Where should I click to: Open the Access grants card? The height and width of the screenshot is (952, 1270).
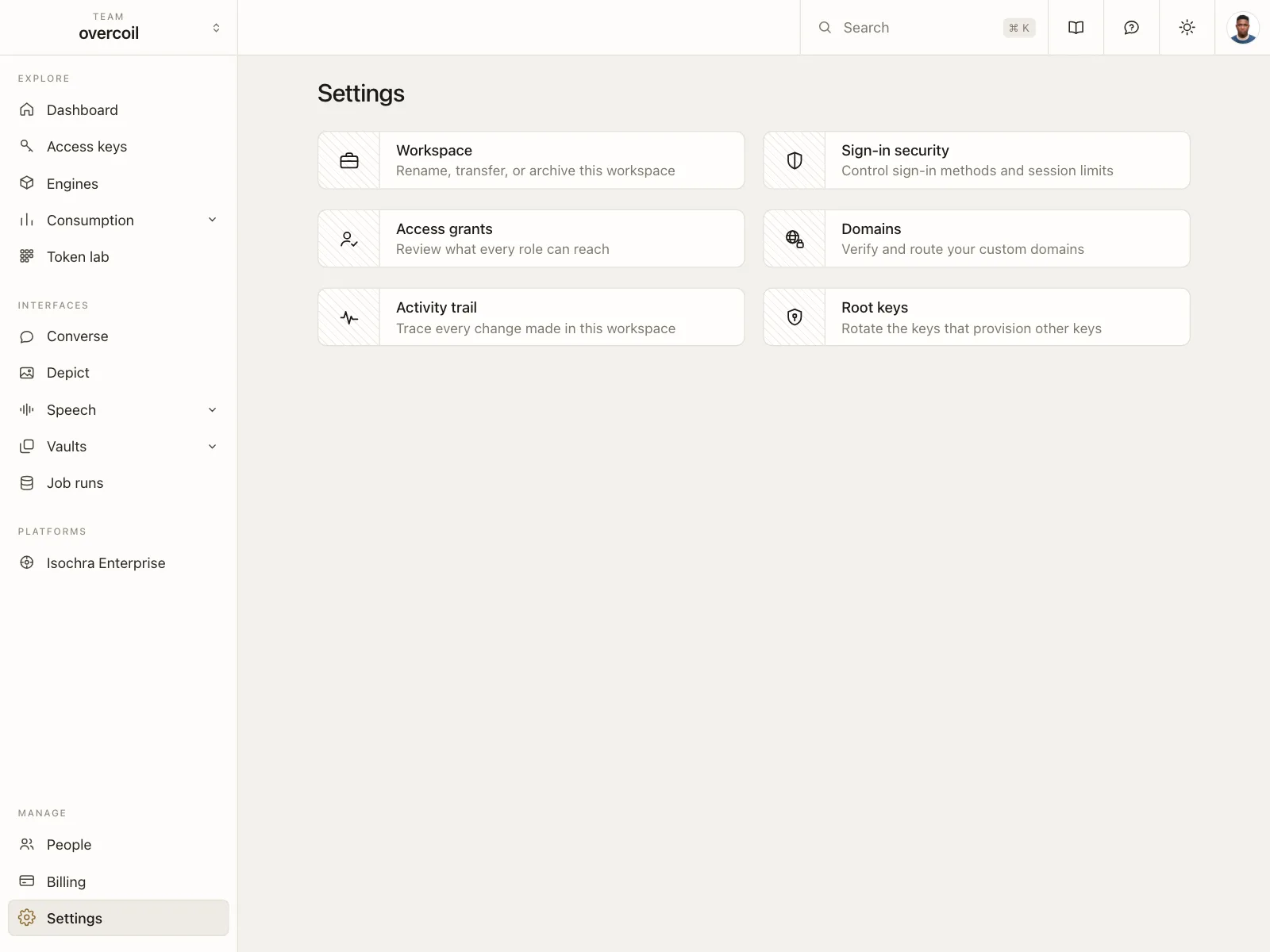point(531,239)
